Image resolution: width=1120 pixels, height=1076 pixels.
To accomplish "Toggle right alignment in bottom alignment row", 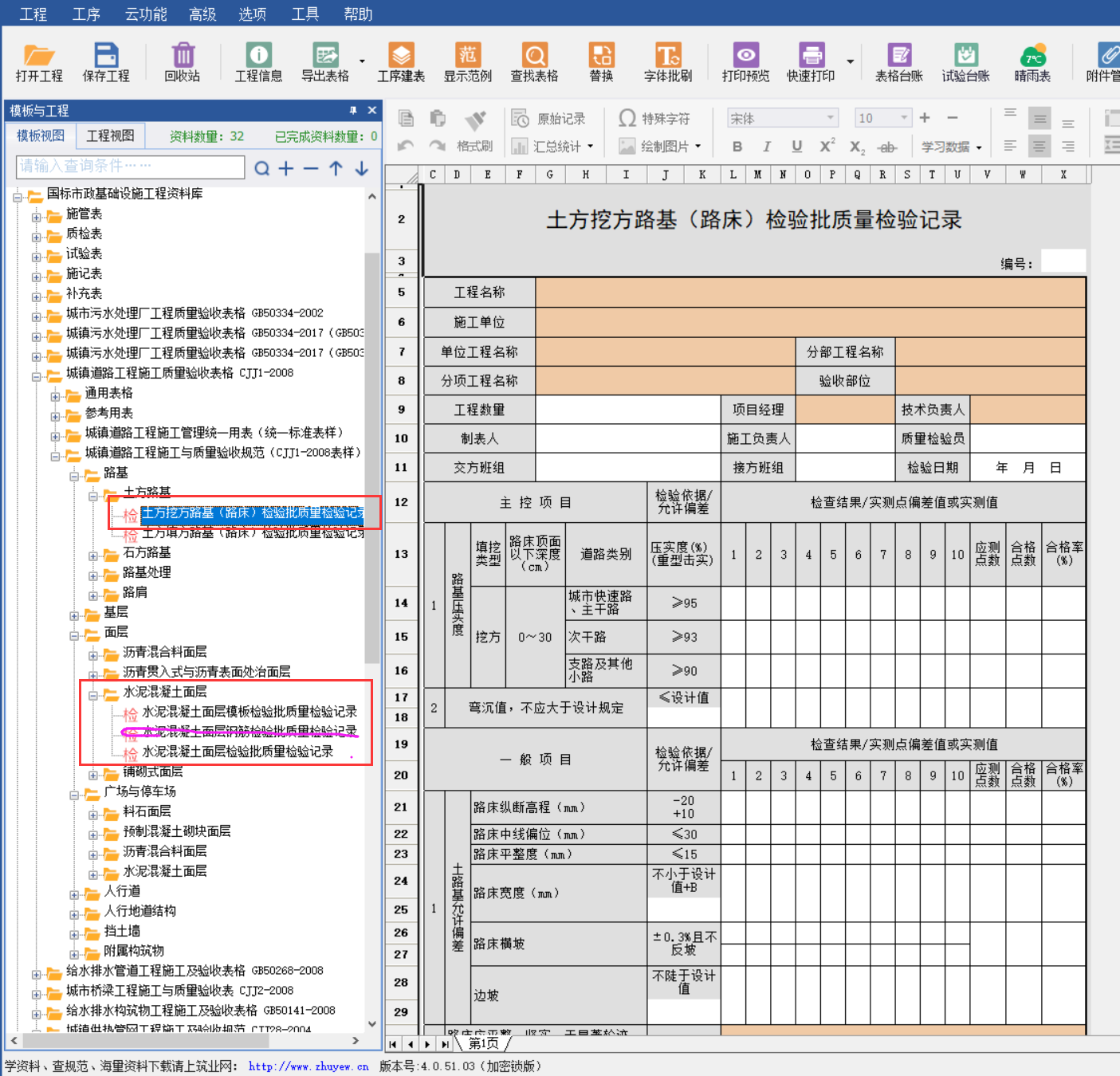I will [x=1068, y=146].
